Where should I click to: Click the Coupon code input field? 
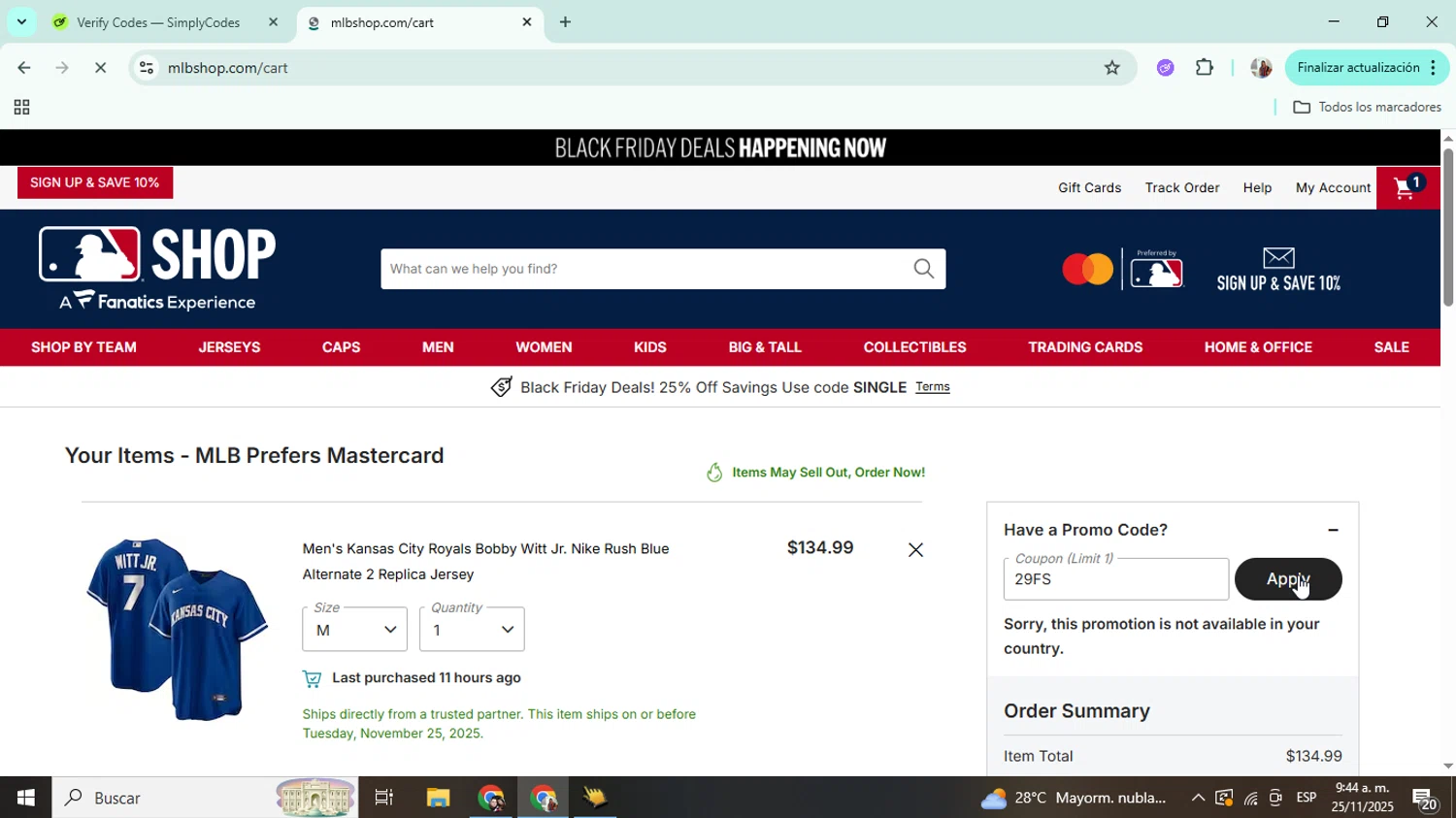pos(1115,579)
